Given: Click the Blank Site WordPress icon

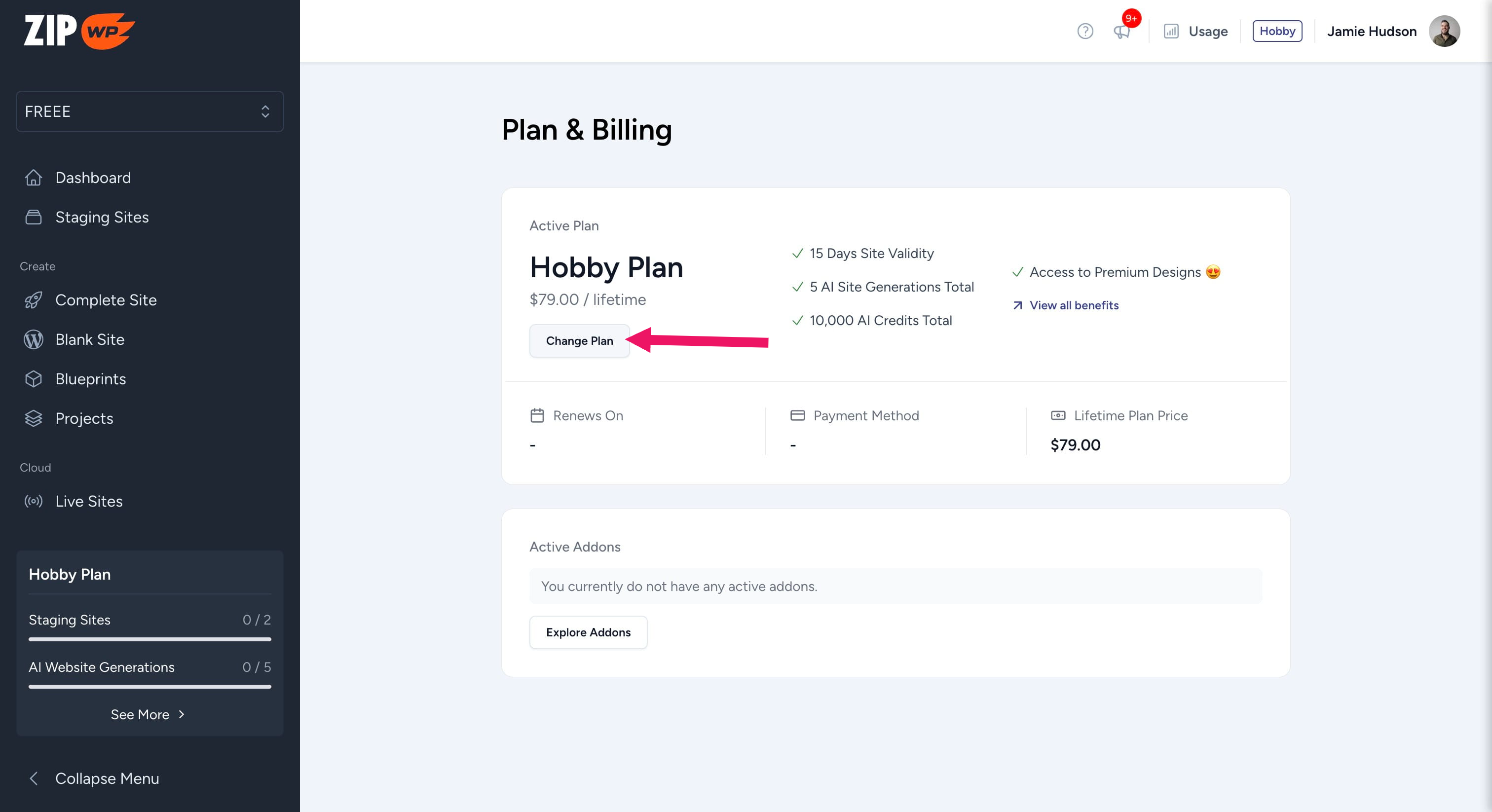Looking at the screenshot, I should click(x=34, y=339).
